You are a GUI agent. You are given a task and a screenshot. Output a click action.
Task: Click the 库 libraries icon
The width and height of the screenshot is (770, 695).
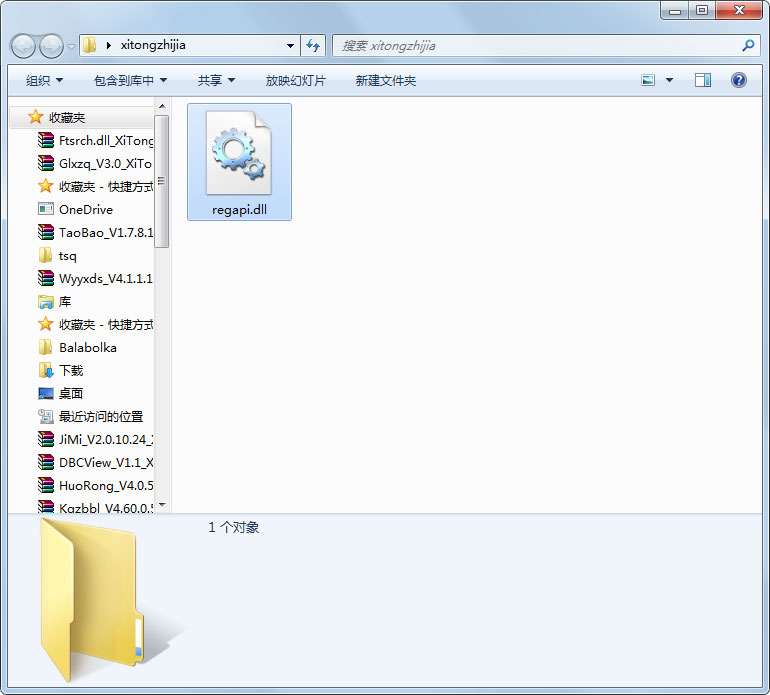46,302
